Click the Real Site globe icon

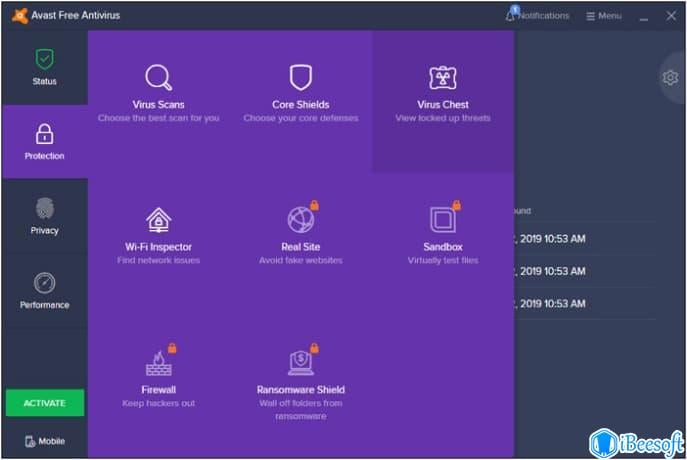[301, 220]
